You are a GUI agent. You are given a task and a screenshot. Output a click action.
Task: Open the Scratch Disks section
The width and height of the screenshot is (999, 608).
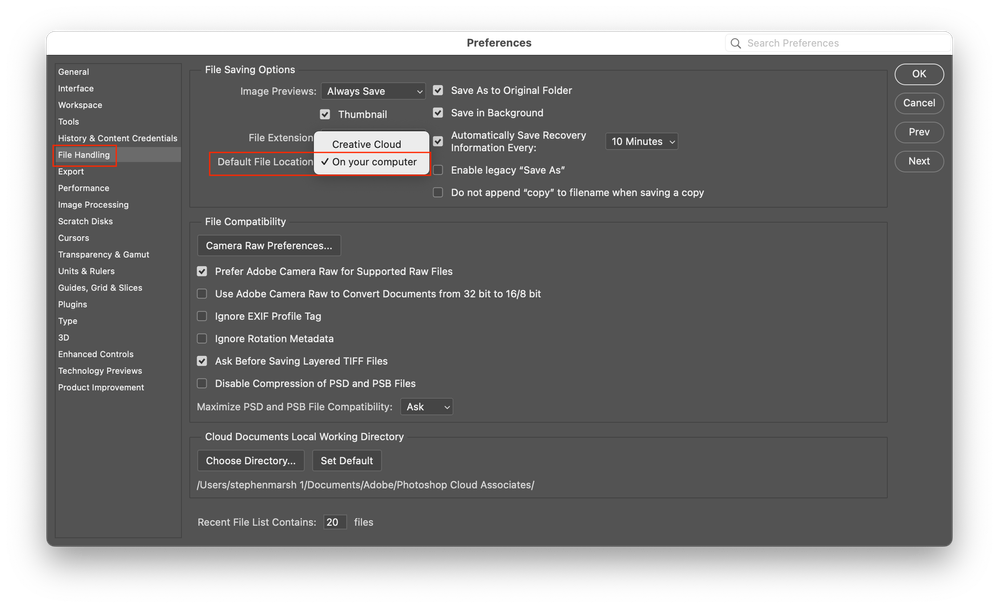click(85, 221)
